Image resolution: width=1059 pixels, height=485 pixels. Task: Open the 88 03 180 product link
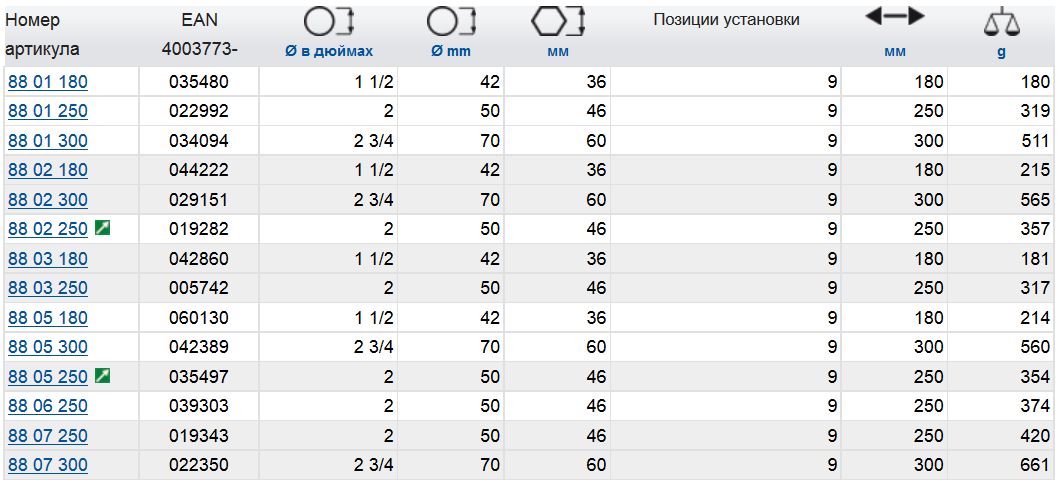click(48, 259)
